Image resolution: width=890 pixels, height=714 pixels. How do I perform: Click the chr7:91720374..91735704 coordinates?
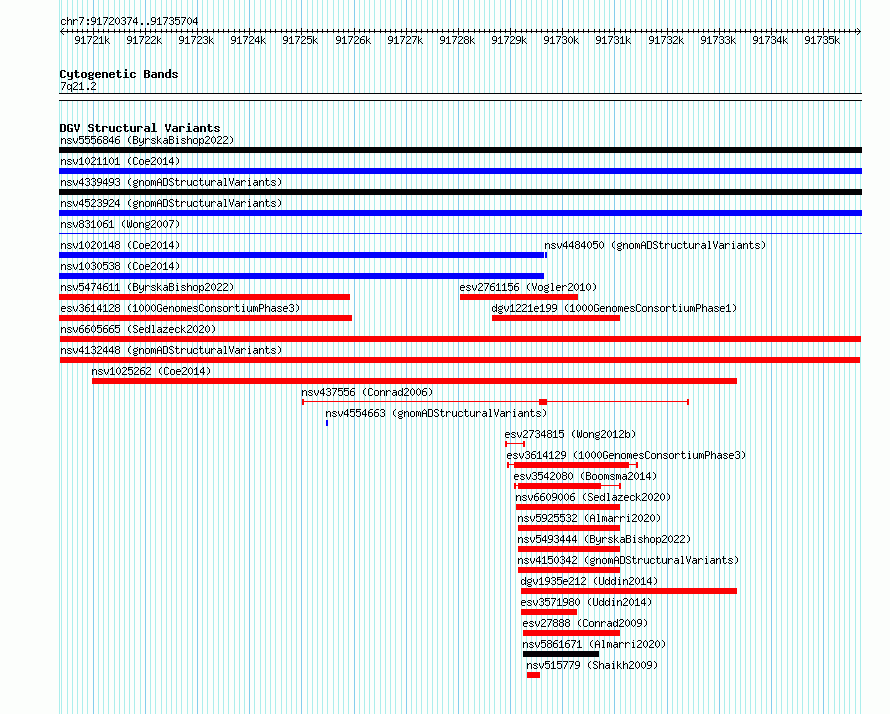coord(129,21)
